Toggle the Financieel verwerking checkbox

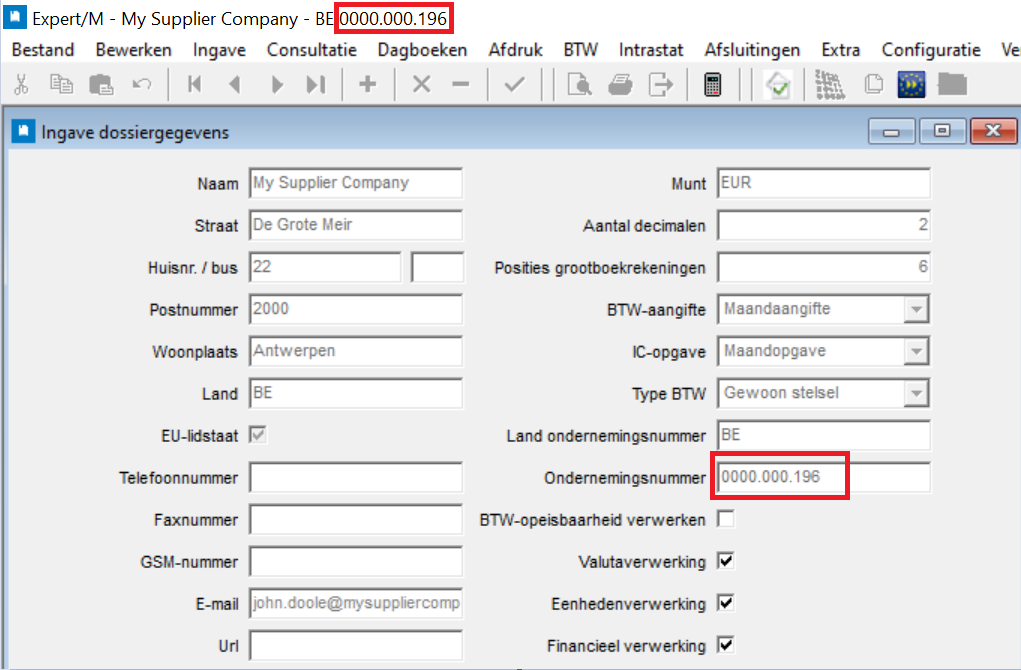(x=726, y=645)
